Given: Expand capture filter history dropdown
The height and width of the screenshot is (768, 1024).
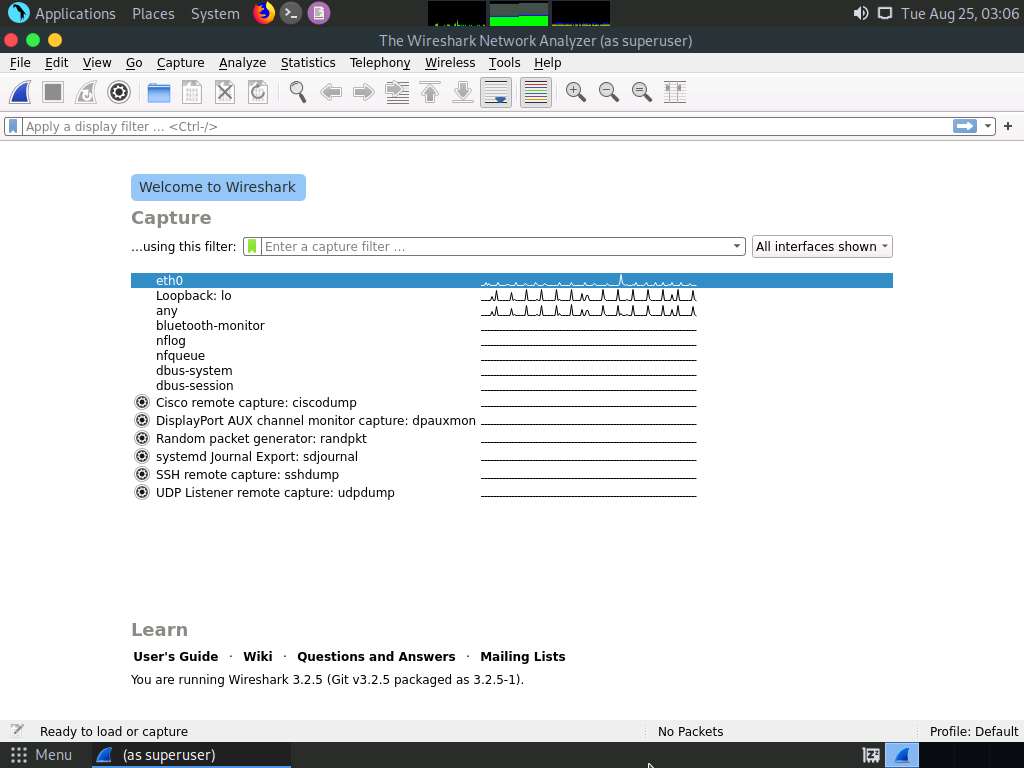Looking at the screenshot, I should 737,246.
